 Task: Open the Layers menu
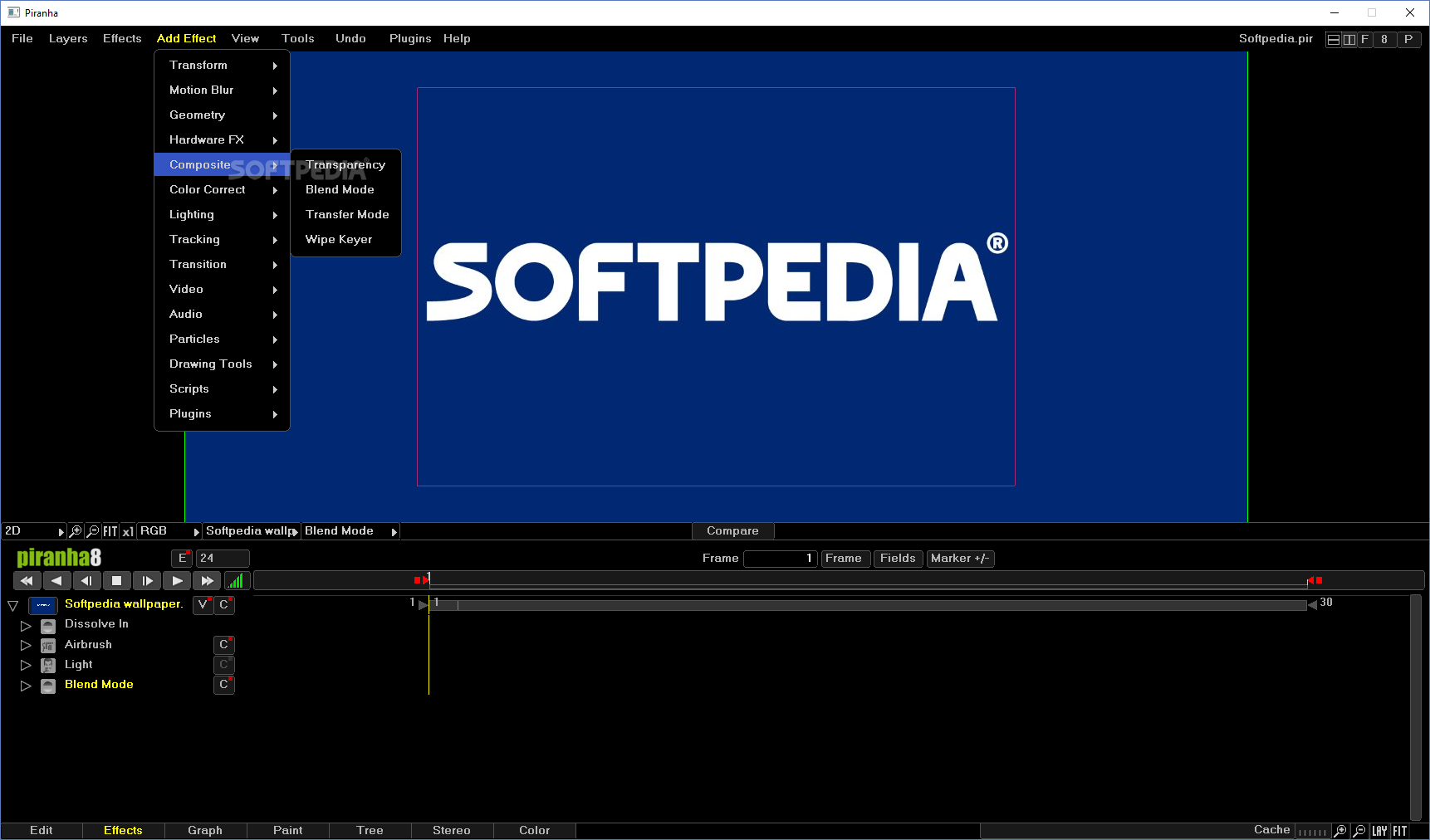tap(68, 38)
